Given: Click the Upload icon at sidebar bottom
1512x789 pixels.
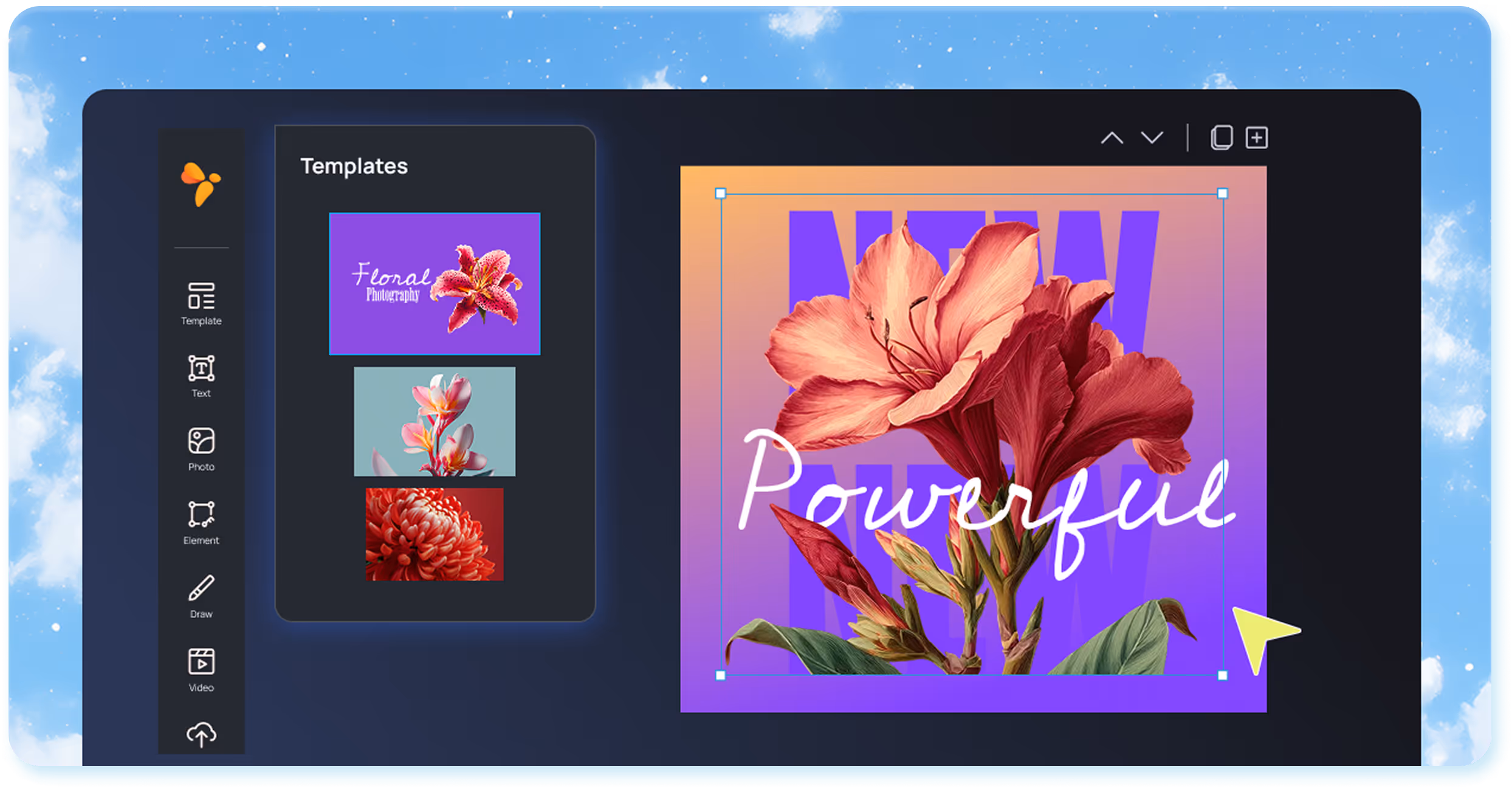Looking at the screenshot, I should tap(201, 736).
